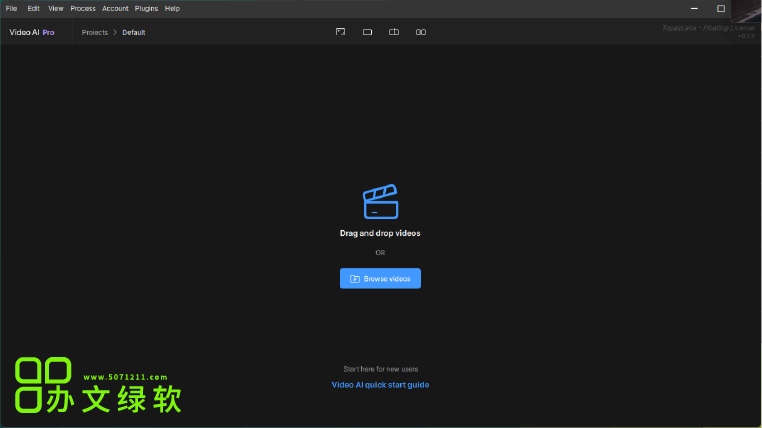Viewport: 762px width, 428px height.
Task: Maximize the Video AI window
Action: 721,8
